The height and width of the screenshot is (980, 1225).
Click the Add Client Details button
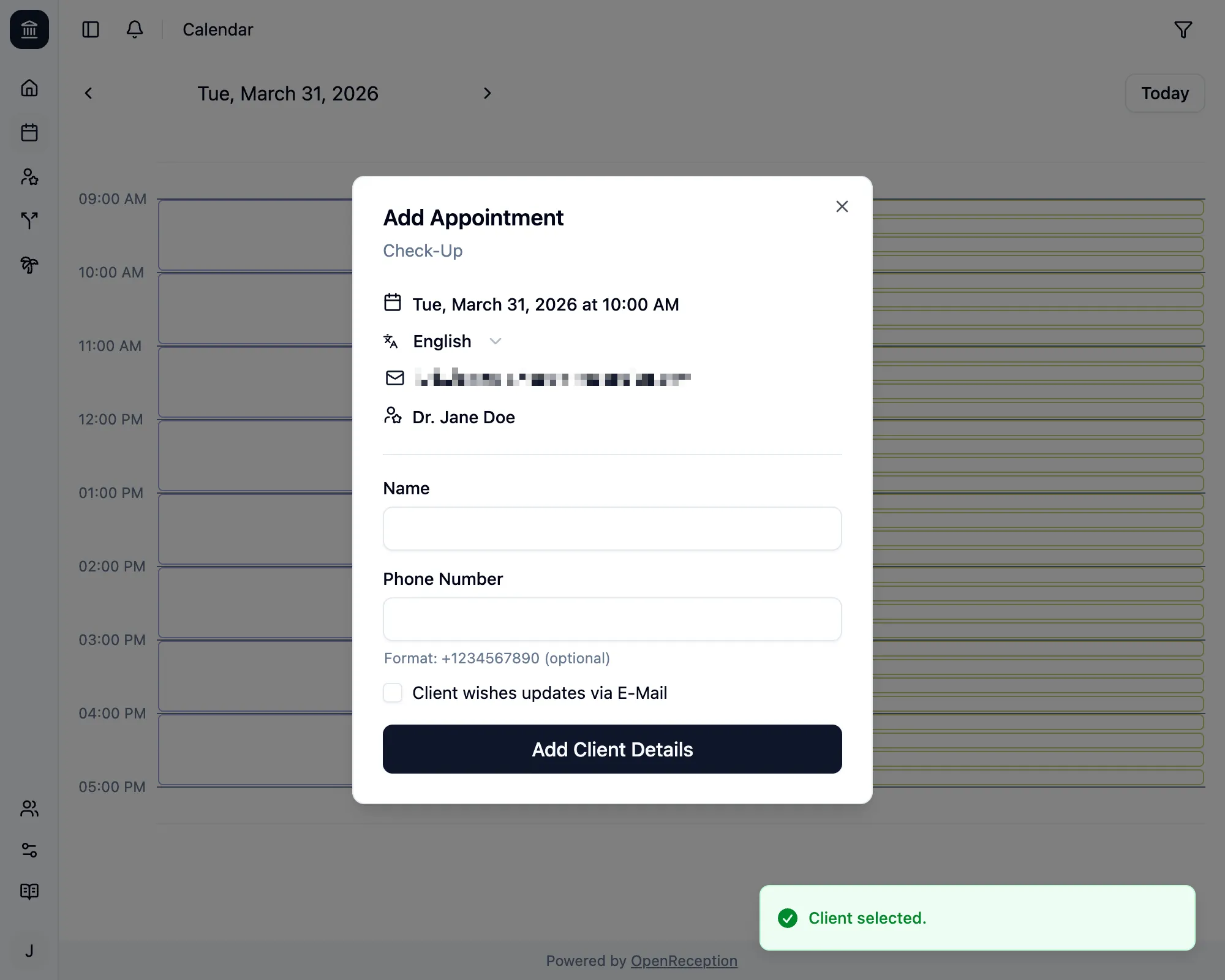(612, 749)
